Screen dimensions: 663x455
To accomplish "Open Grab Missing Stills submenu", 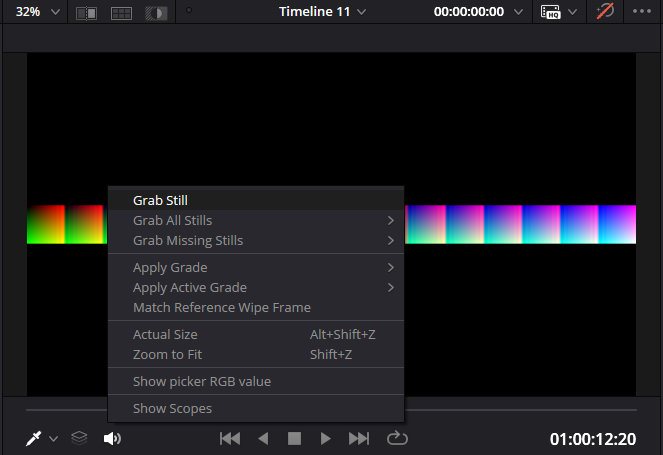I will pos(256,241).
